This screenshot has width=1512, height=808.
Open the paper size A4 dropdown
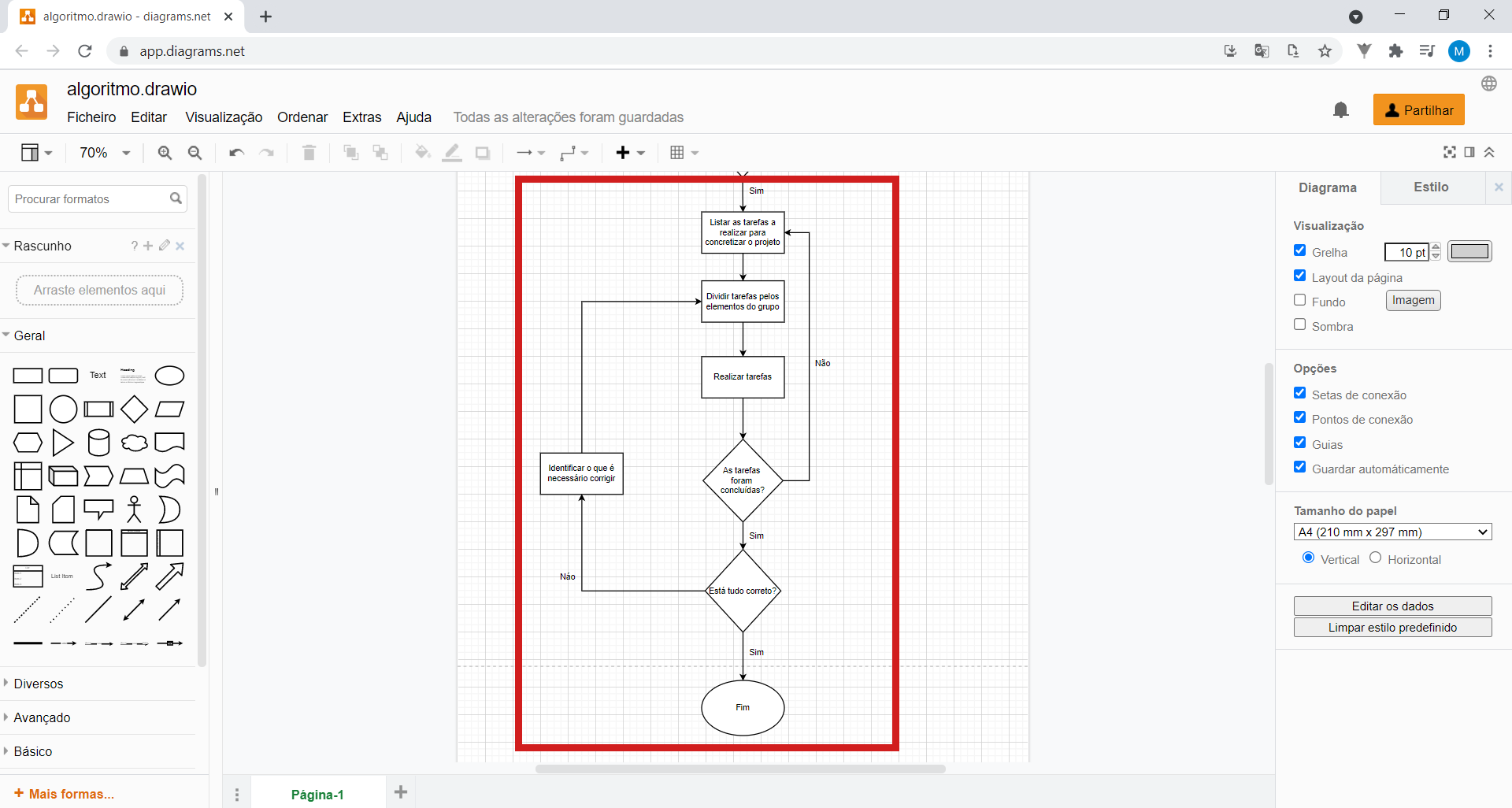pos(1392,532)
